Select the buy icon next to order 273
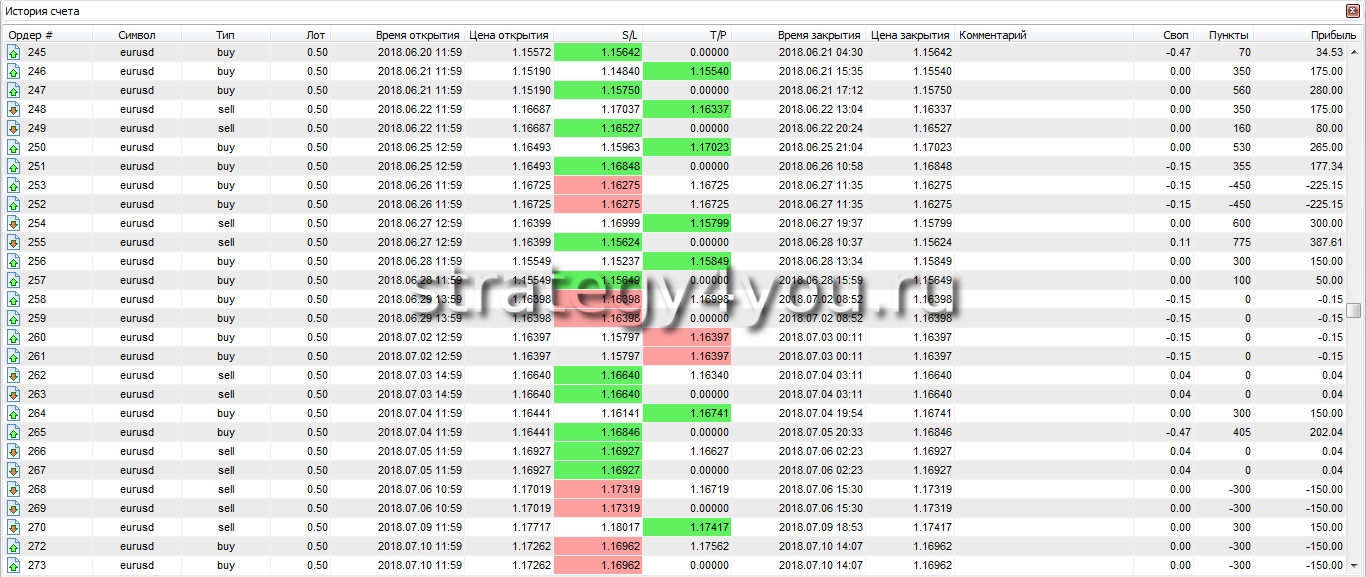 pyautogui.click(x=14, y=565)
